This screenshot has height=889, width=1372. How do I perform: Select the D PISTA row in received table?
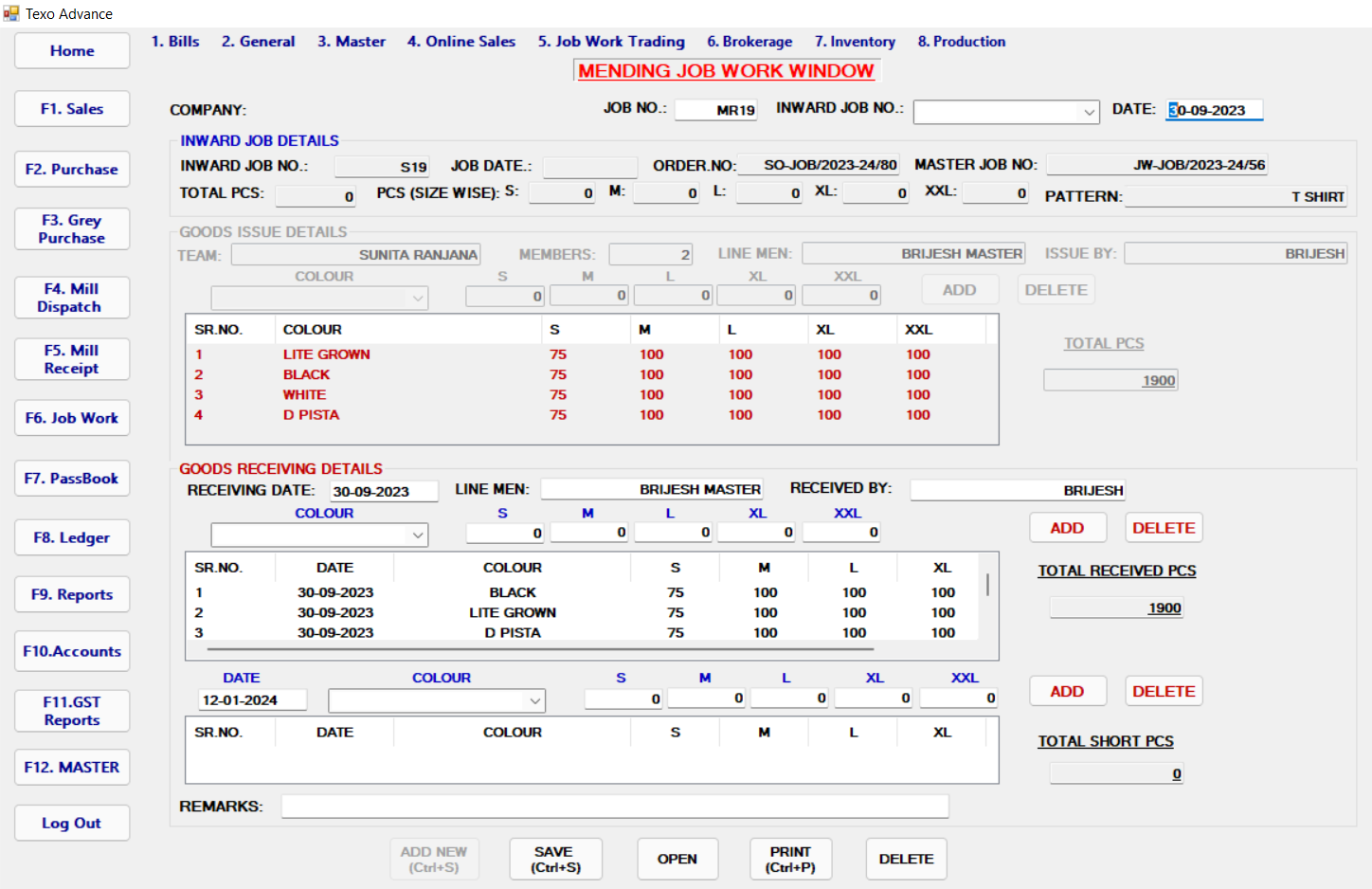coord(583,633)
